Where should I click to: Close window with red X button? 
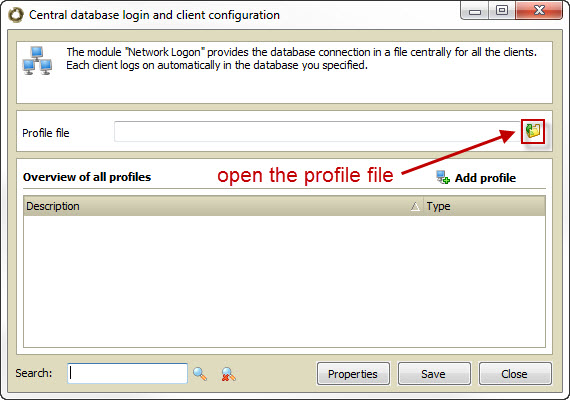tap(539, 11)
